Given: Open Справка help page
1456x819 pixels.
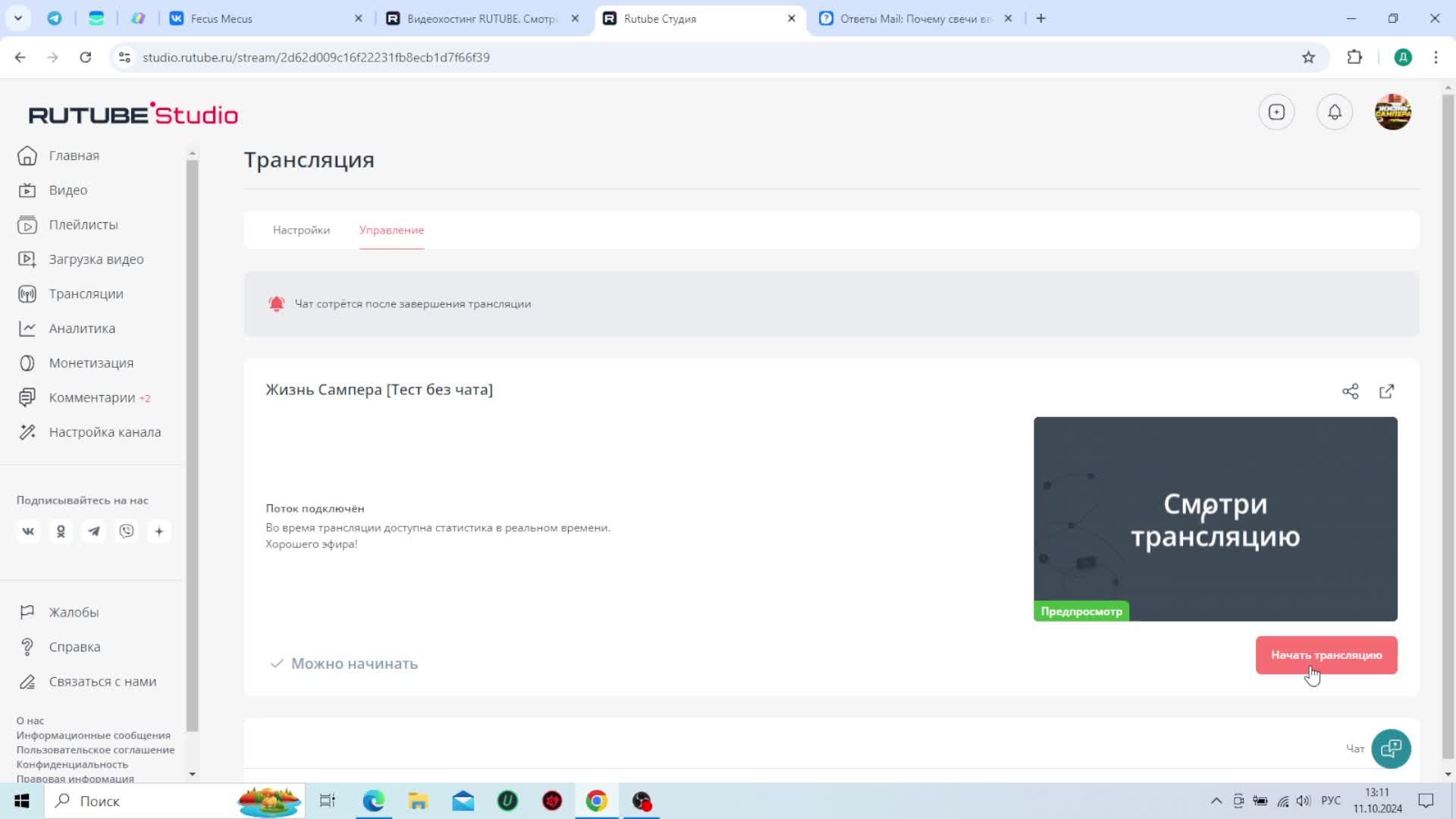Looking at the screenshot, I should click(x=59, y=647).
